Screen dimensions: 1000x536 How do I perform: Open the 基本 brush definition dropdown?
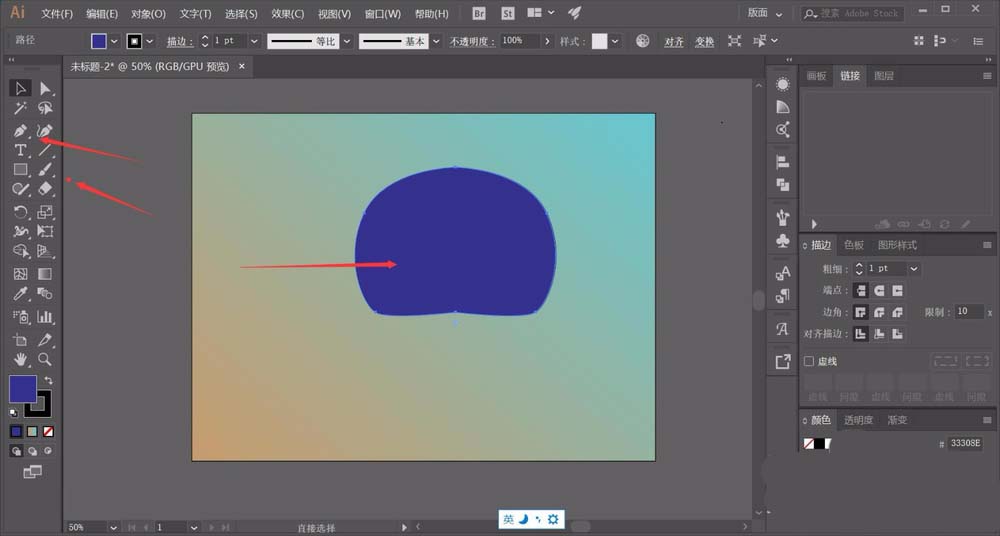[436, 41]
